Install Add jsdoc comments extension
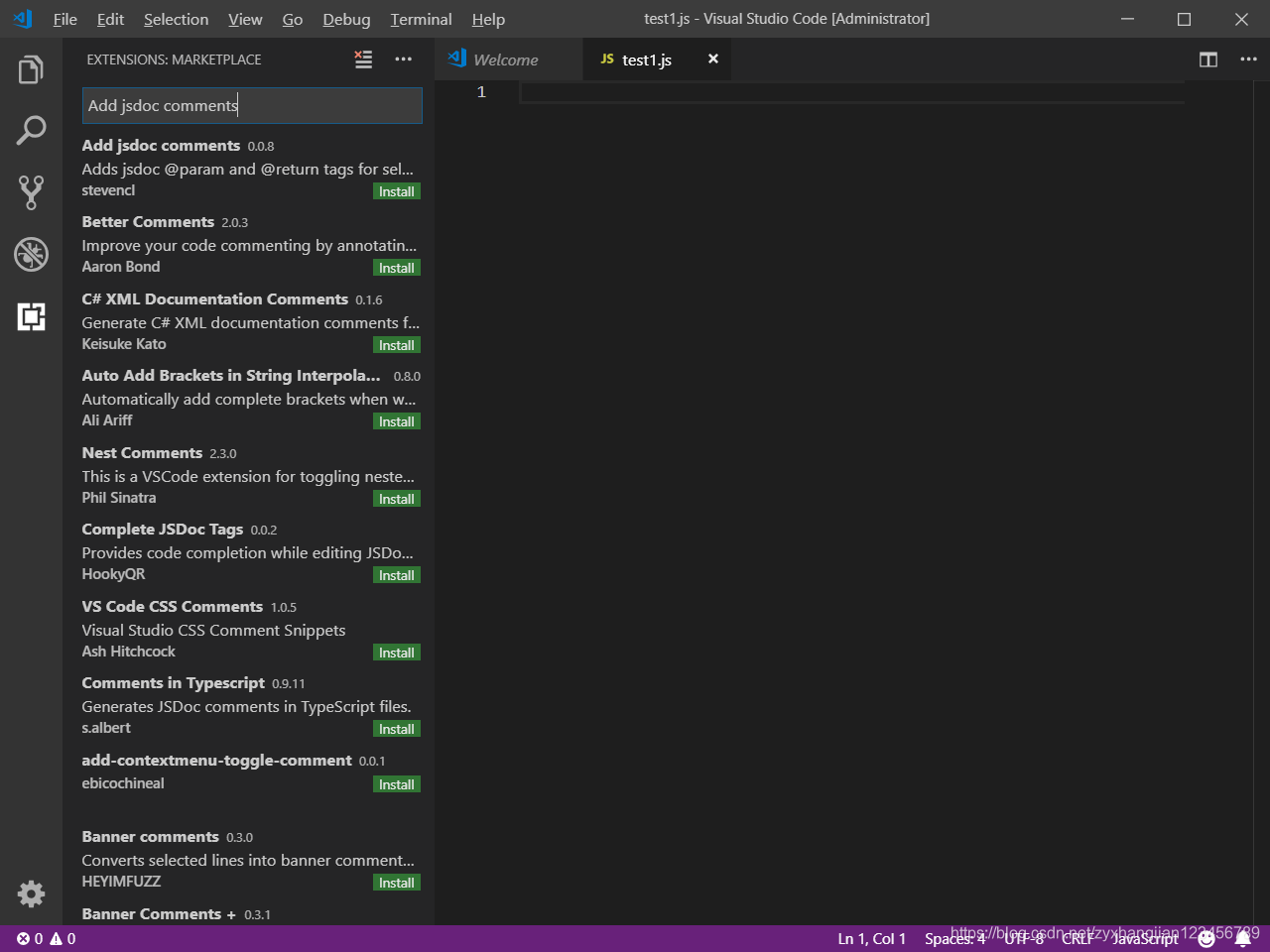This screenshot has width=1270, height=952. tap(397, 191)
